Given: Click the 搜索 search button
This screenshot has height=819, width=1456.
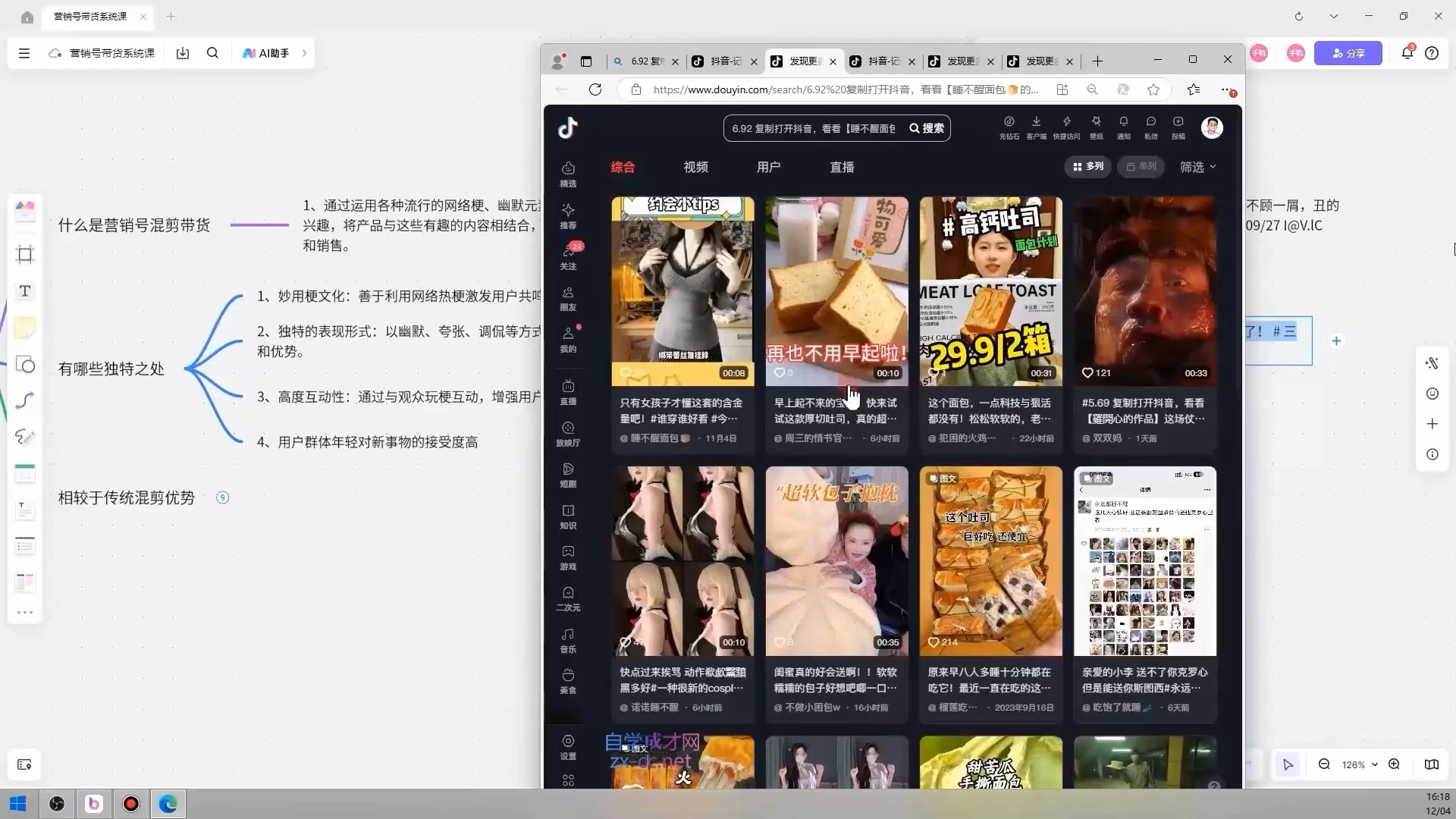Looking at the screenshot, I should click(927, 128).
